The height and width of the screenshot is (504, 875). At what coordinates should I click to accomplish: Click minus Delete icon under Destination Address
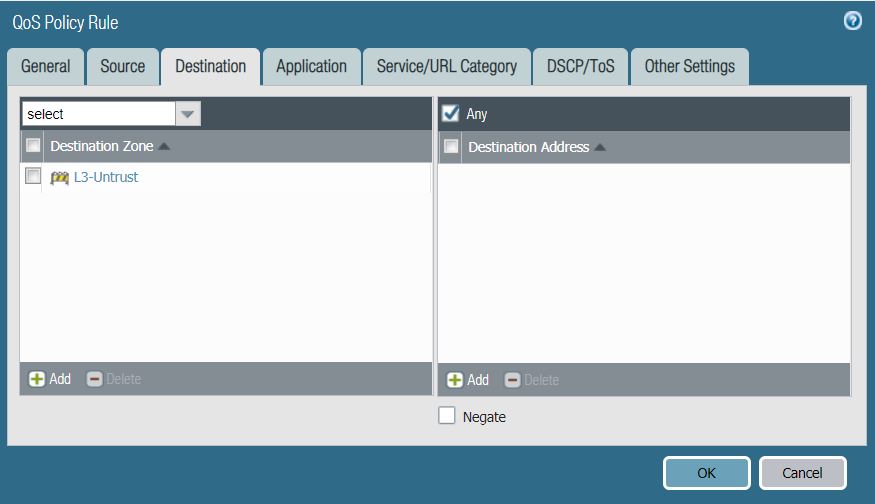pos(512,380)
